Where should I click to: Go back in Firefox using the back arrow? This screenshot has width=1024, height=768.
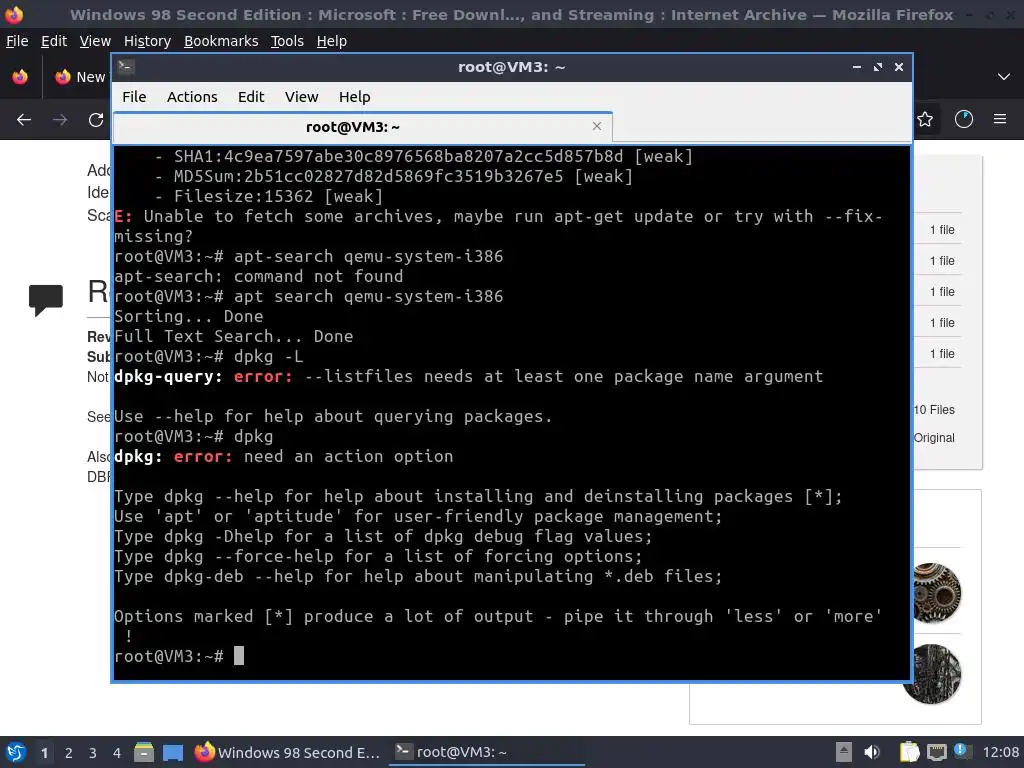(x=24, y=120)
